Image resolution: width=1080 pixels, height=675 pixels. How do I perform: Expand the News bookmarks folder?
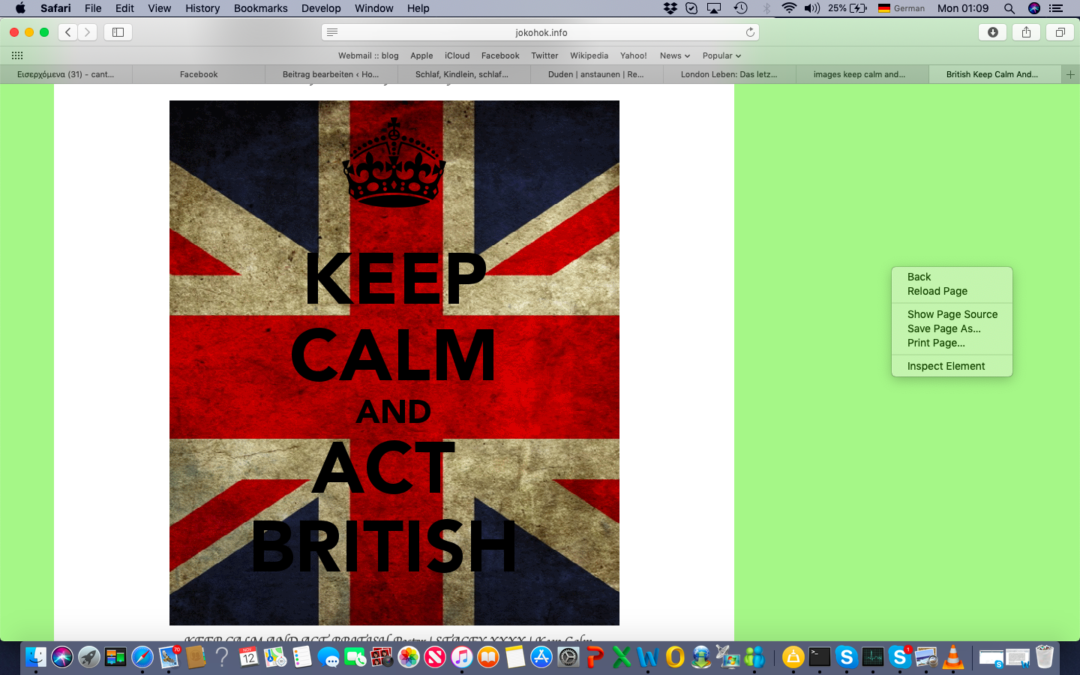pyautogui.click(x=674, y=56)
